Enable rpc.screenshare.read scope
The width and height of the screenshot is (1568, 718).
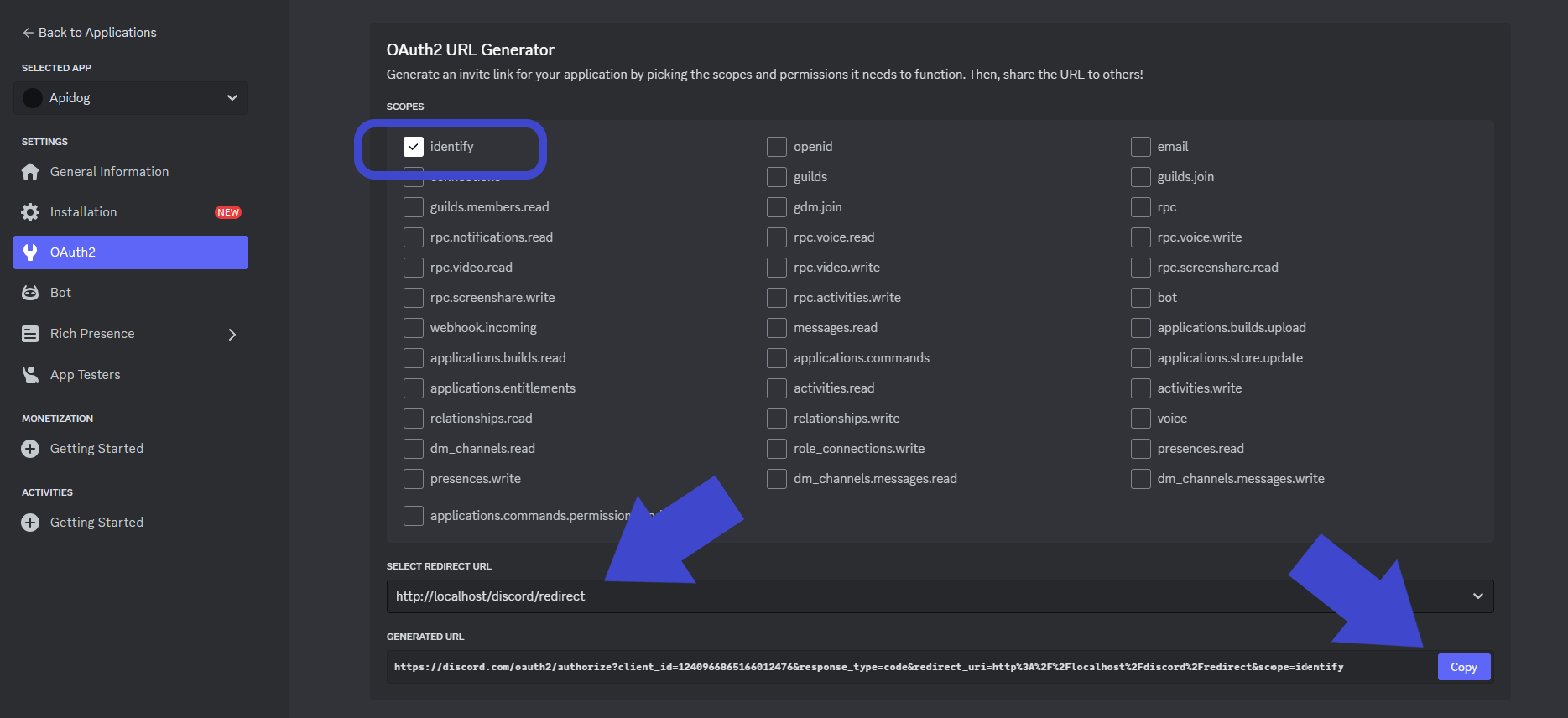coord(1141,268)
